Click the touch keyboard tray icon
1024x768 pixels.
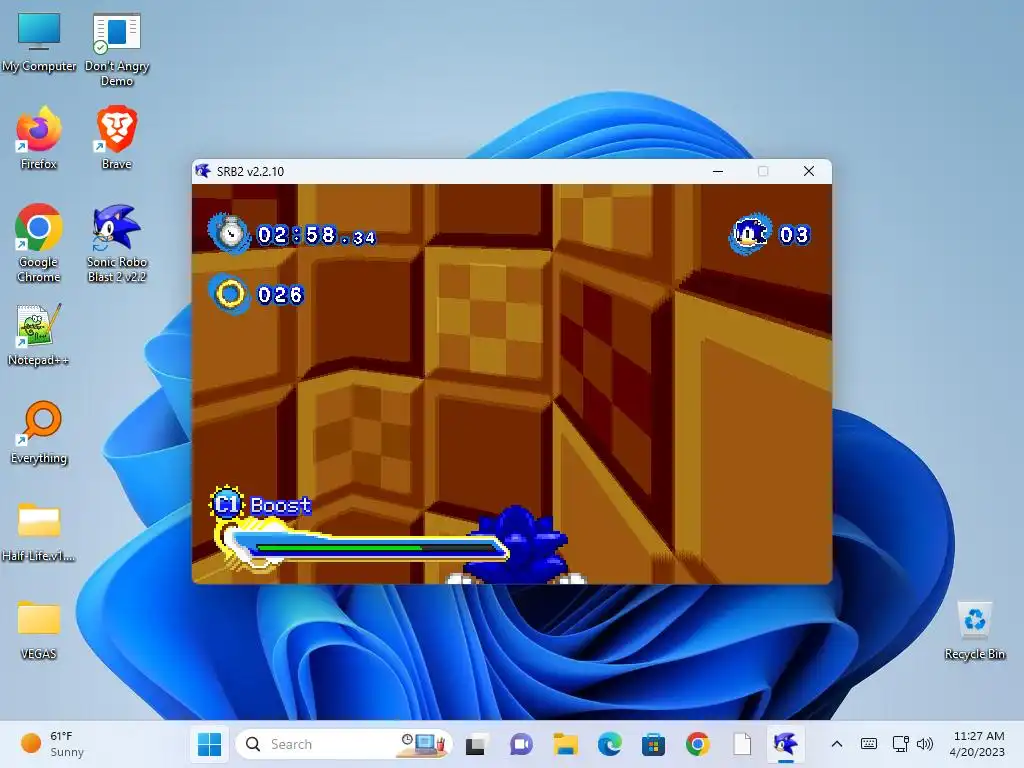pyautogui.click(x=869, y=744)
